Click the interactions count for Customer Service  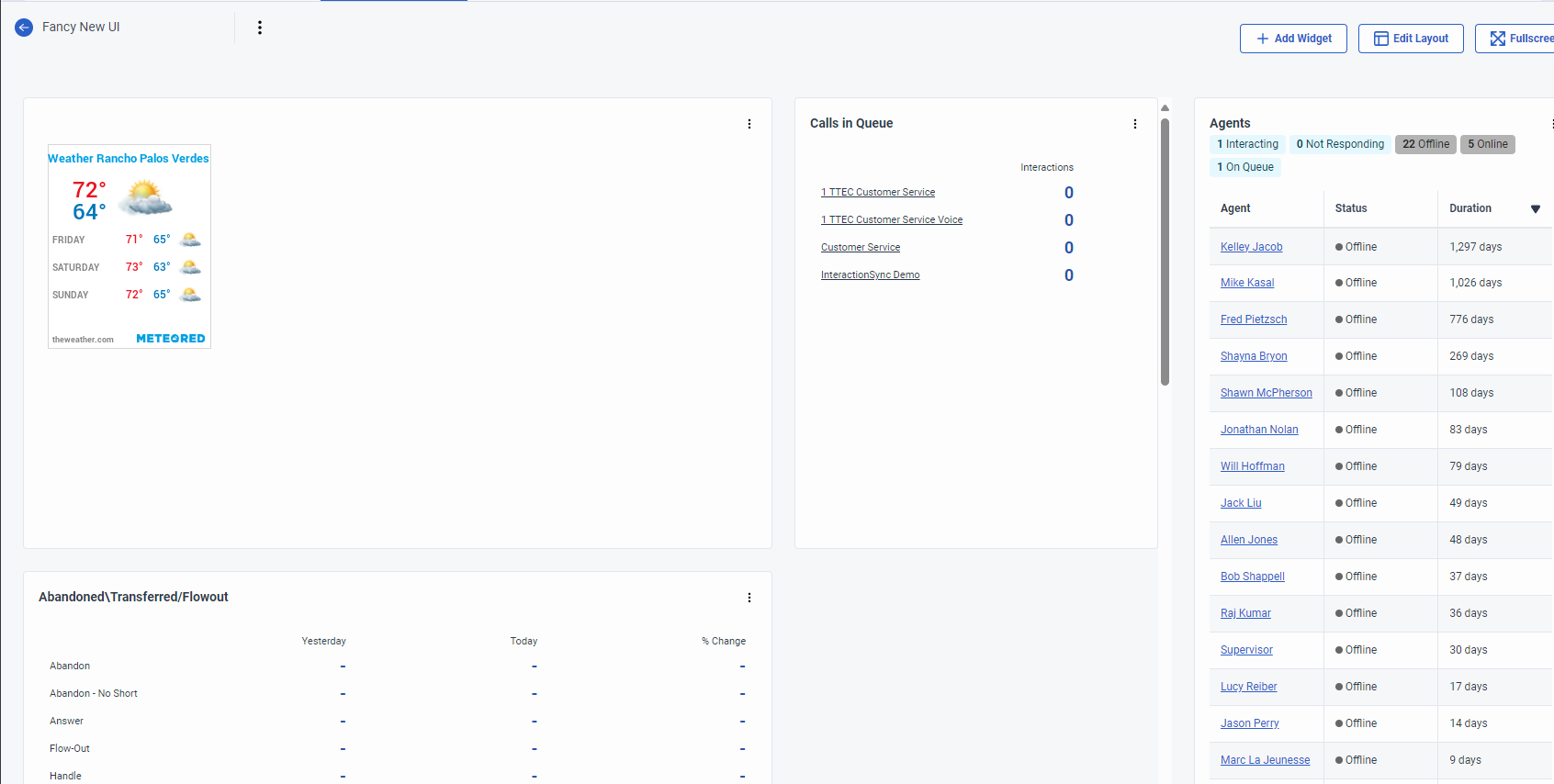point(1069,248)
